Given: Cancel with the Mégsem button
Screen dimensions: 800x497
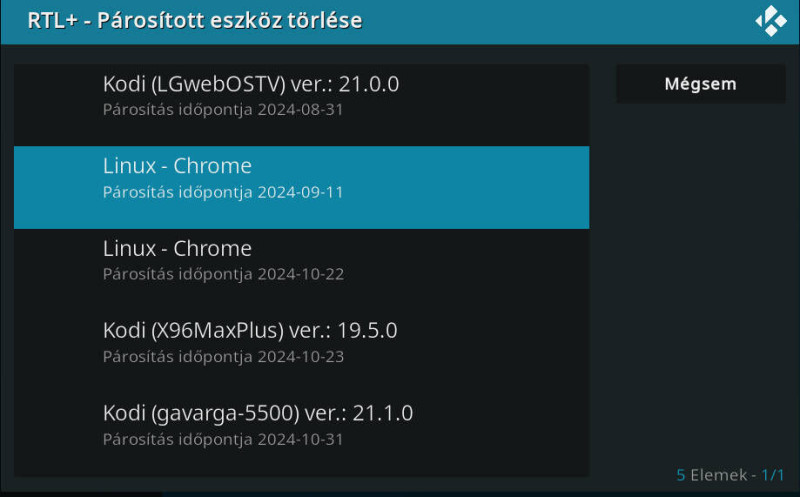Looking at the screenshot, I should (x=701, y=84).
